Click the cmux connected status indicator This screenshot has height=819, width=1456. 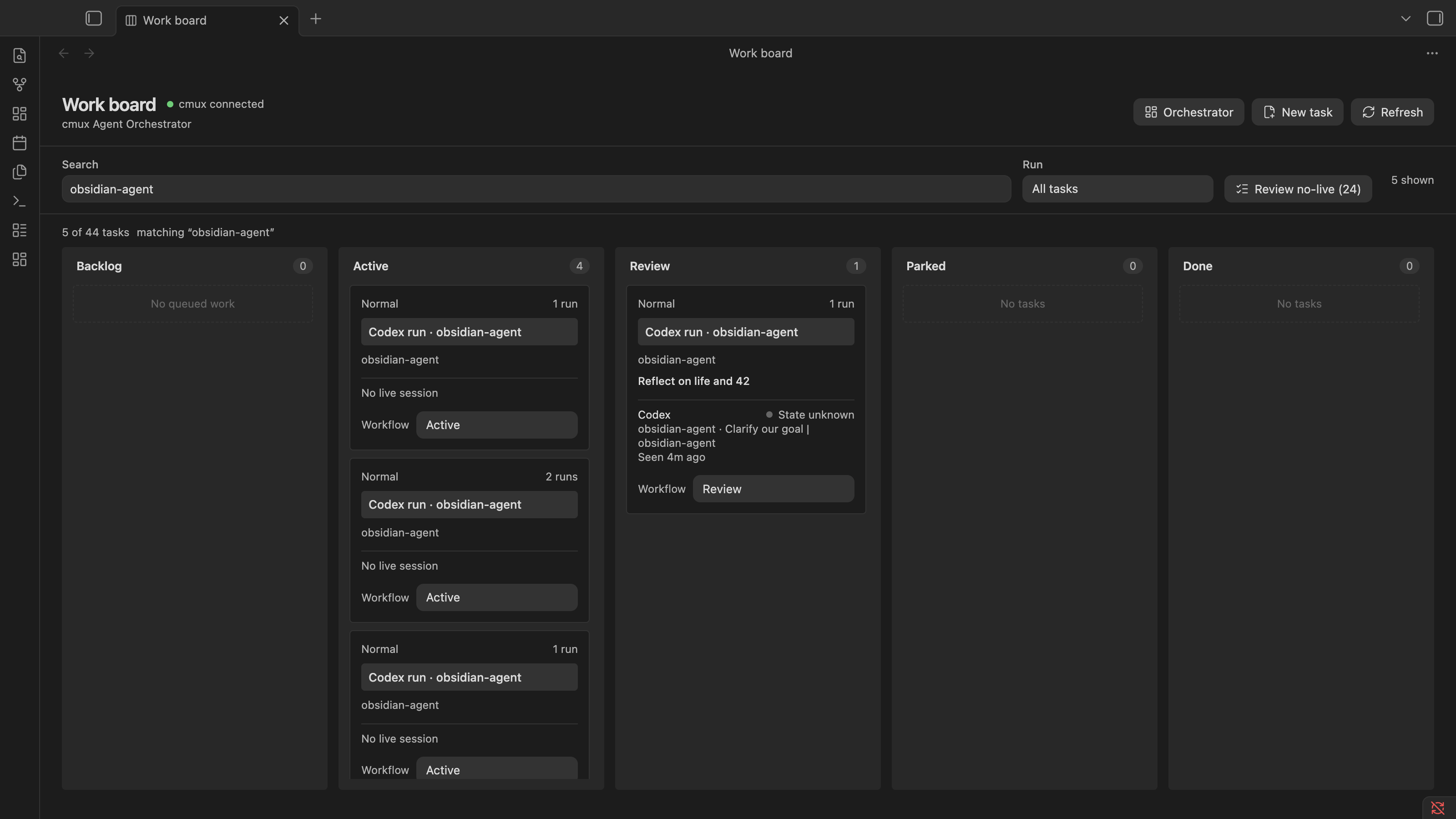[x=215, y=104]
